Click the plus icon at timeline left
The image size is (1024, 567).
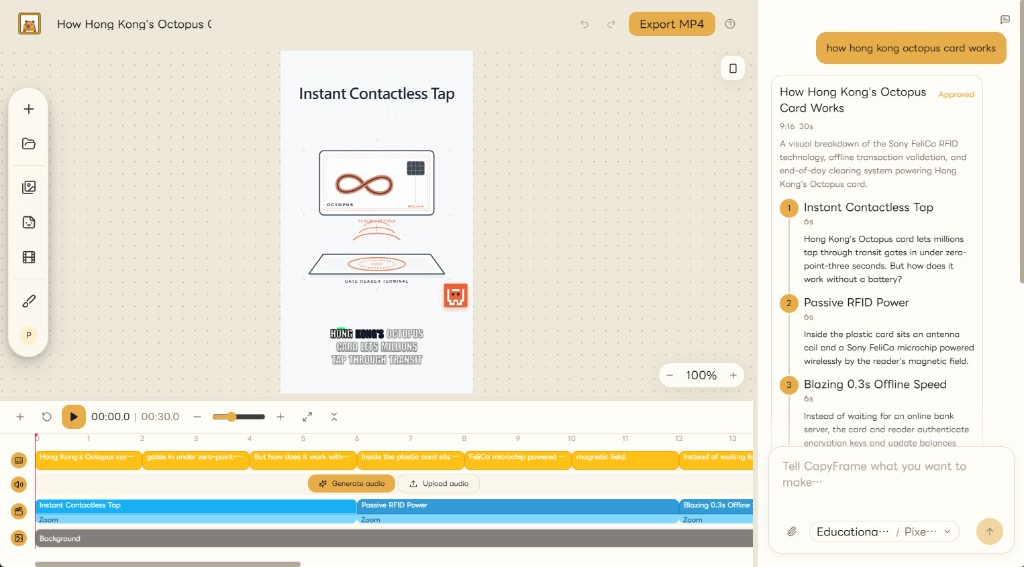pyautogui.click(x=20, y=417)
